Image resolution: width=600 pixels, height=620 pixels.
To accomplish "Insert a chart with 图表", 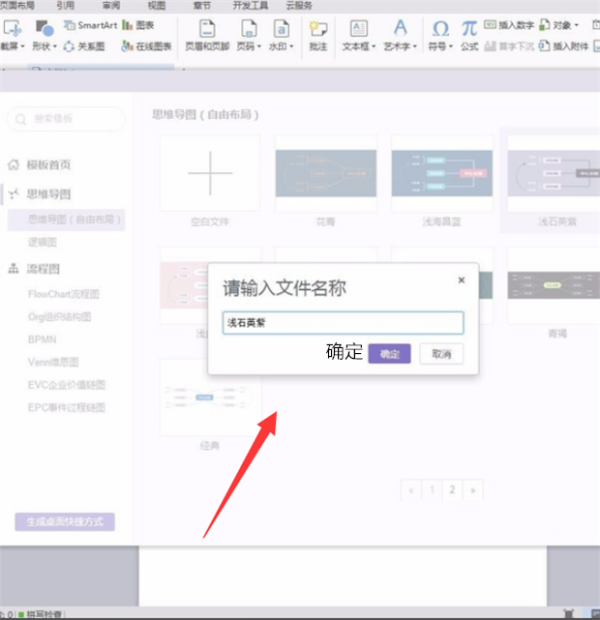I will click(138, 25).
